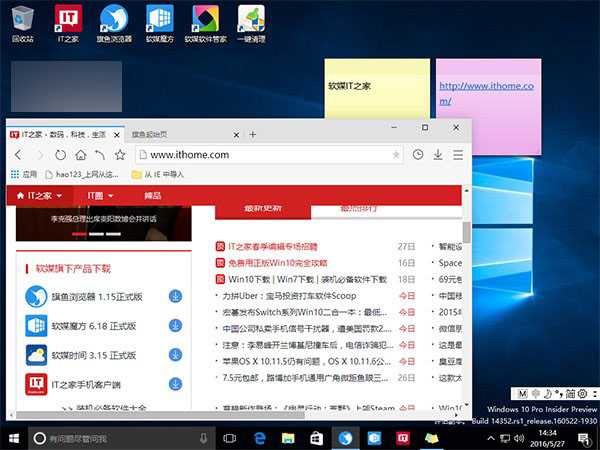Open the browser downloads icon in toolbar

(437, 155)
